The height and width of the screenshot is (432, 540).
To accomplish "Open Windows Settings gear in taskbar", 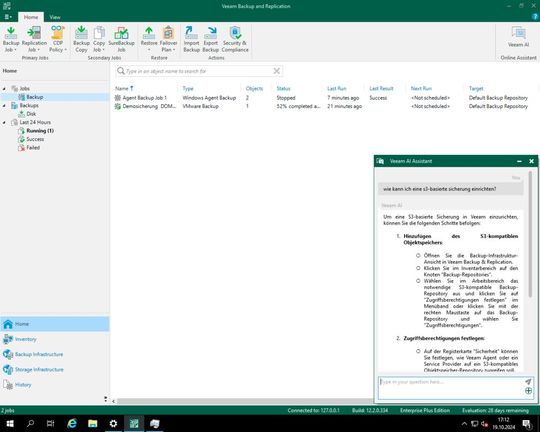I will pyautogui.click(x=113, y=423).
